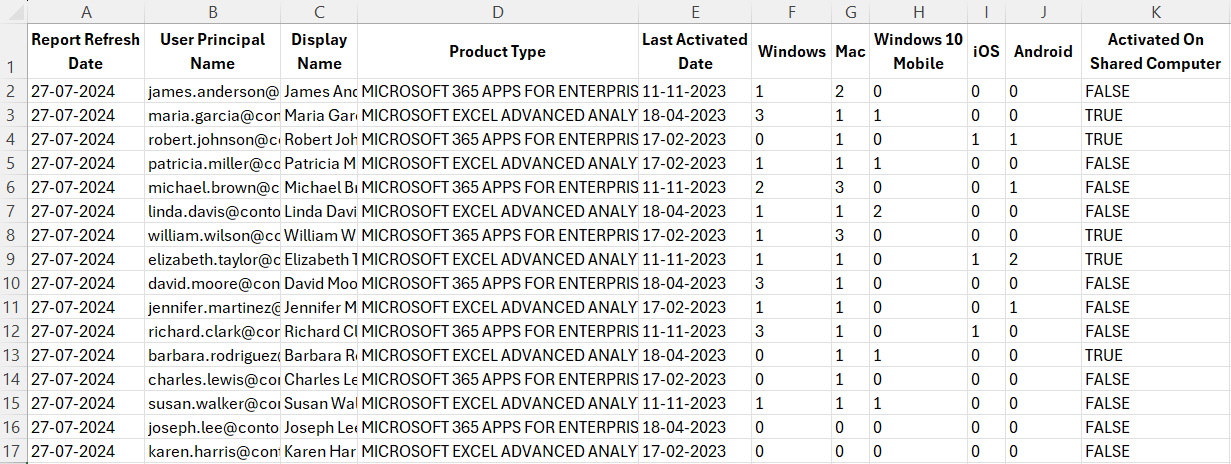Click the Last Activated Date header cell
Image resolution: width=1231 pixels, height=464 pixels.
tap(695, 51)
